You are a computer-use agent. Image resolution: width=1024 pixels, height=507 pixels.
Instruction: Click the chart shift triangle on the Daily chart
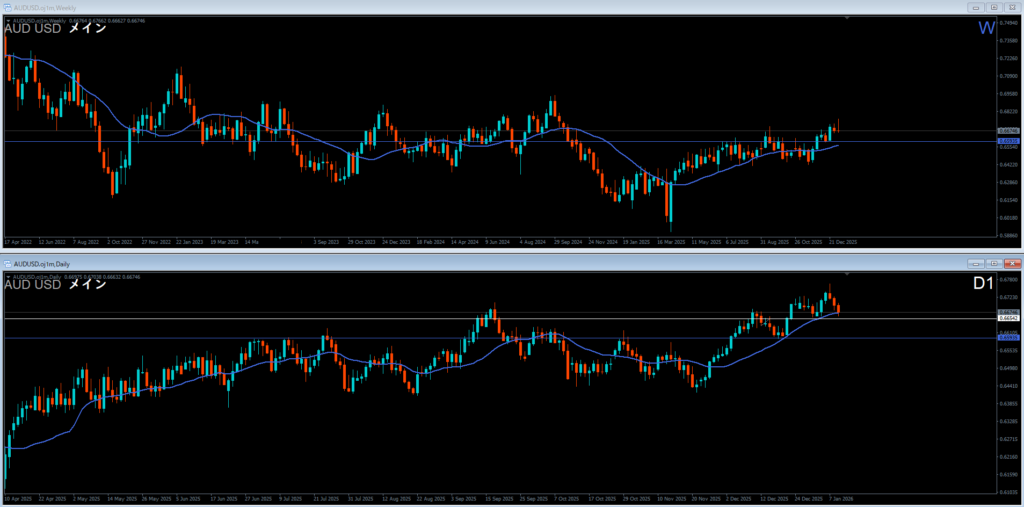[x=847, y=273]
